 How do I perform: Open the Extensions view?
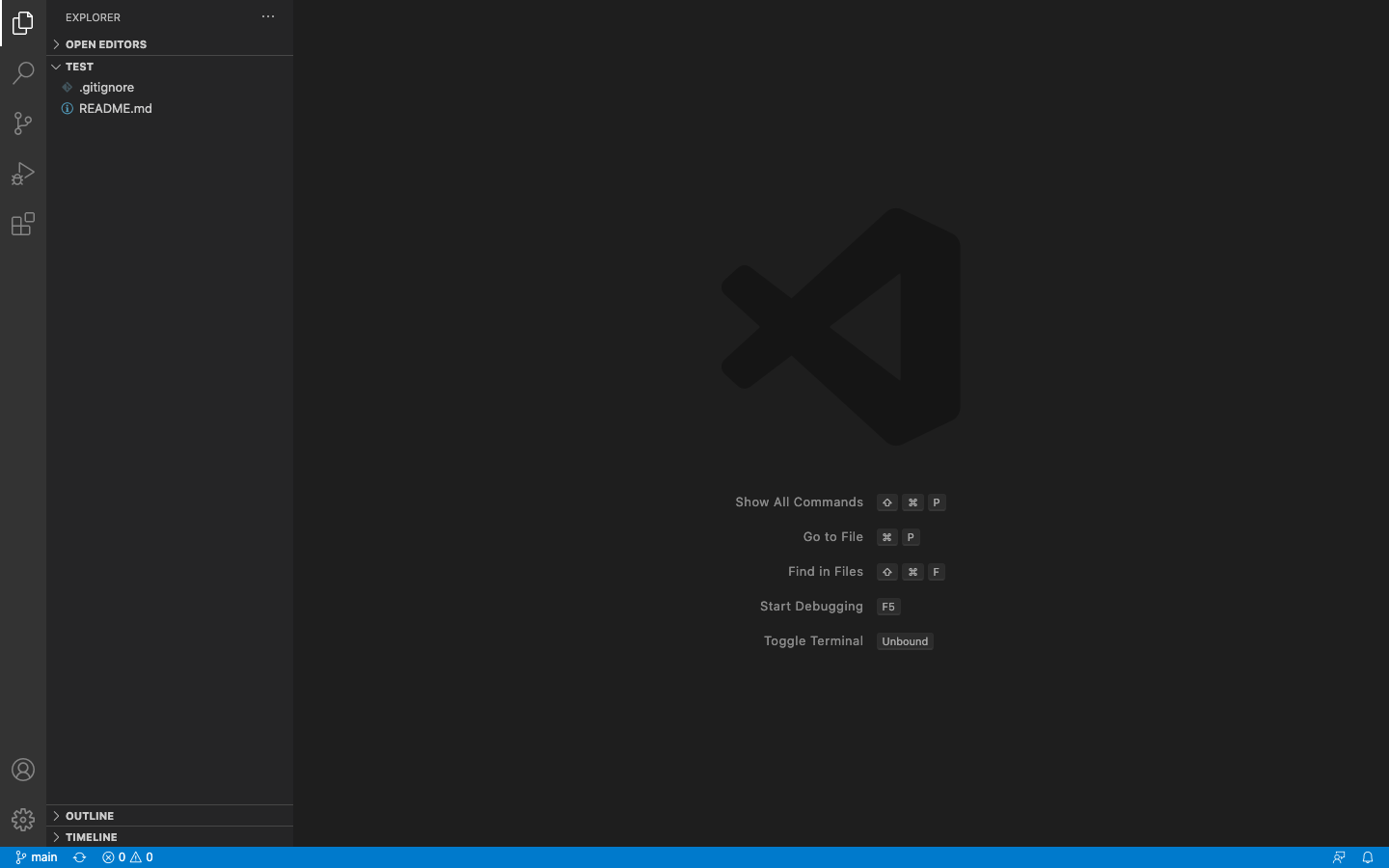point(23,225)
